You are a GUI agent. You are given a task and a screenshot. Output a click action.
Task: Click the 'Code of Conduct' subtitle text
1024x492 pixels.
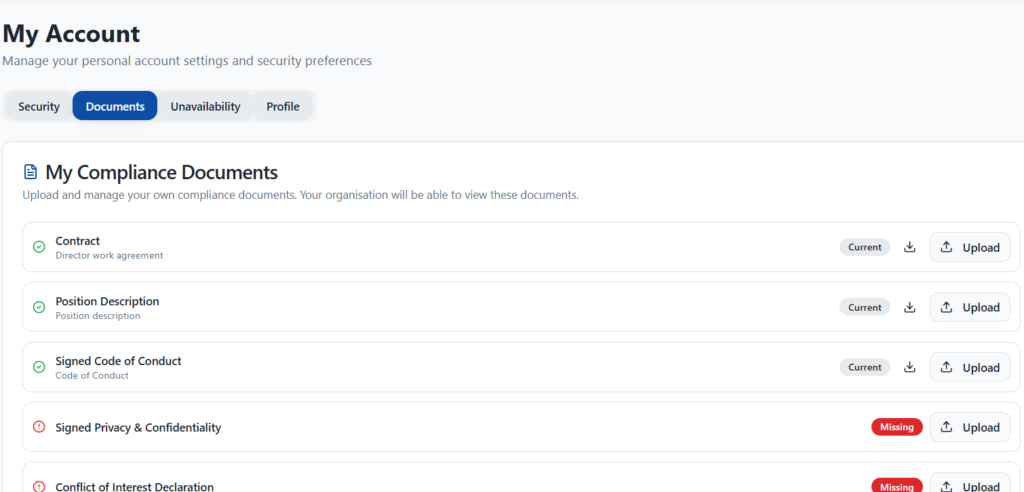point(92,376)
